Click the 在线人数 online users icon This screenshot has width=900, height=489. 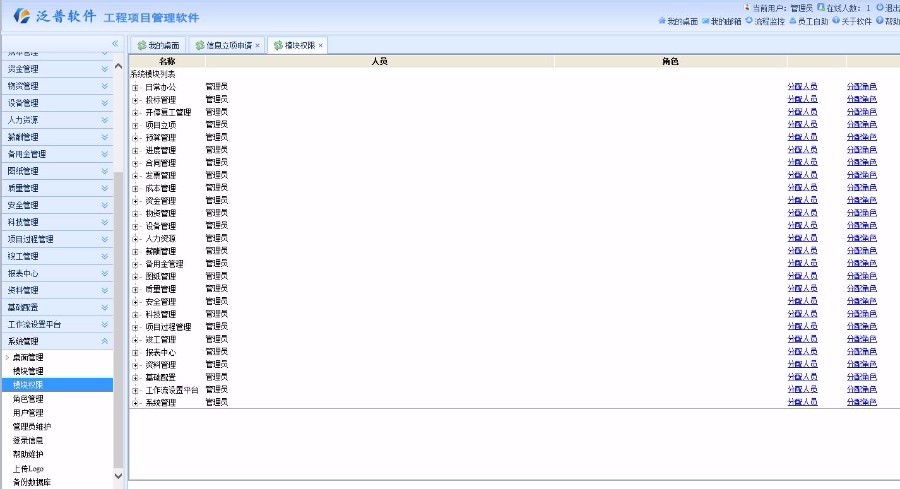click(x=821, y=7)
